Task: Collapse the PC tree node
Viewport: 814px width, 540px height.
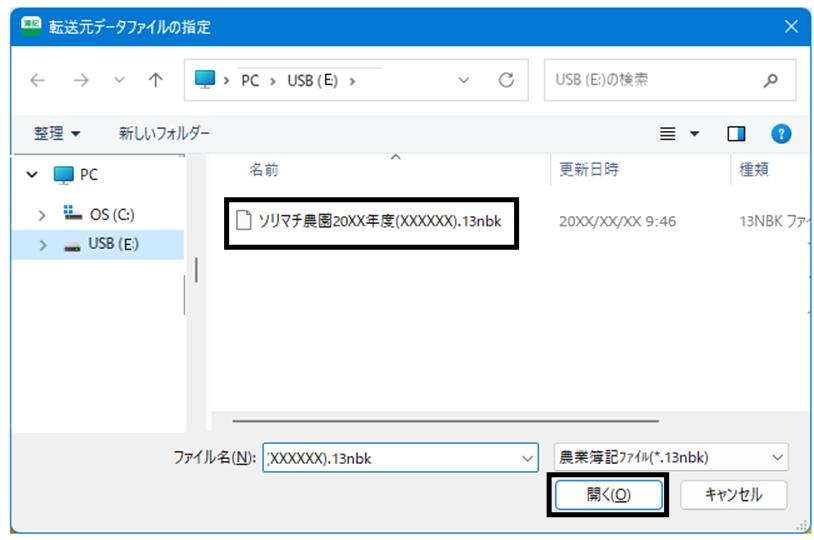Action: (x=32, y=174)
